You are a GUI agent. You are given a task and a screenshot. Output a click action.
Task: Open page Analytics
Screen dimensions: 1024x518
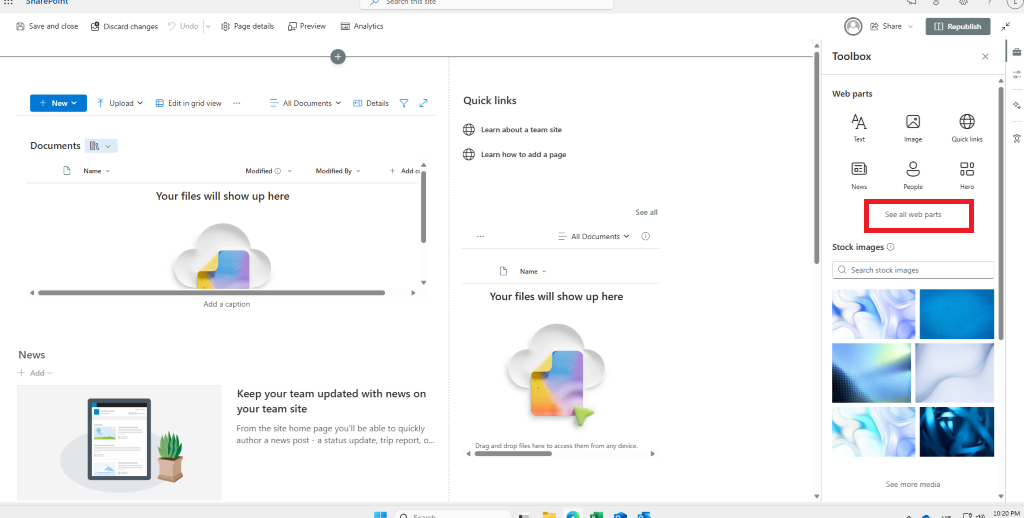tap(362, 26)
